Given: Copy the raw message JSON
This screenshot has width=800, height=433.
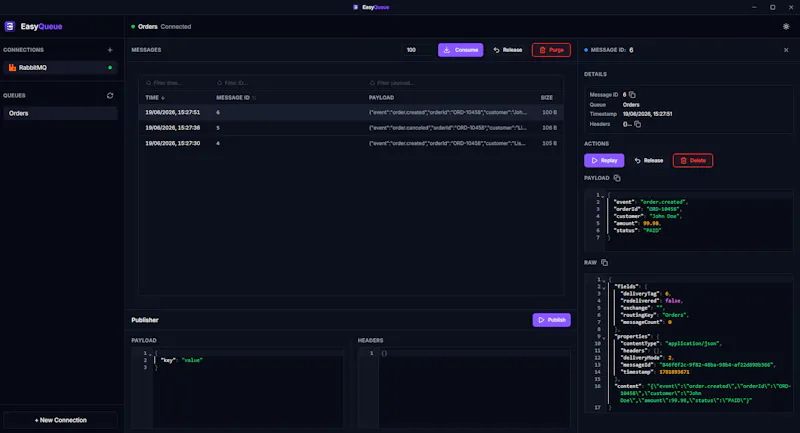Looking at the screenshot, I should point(605,263).
